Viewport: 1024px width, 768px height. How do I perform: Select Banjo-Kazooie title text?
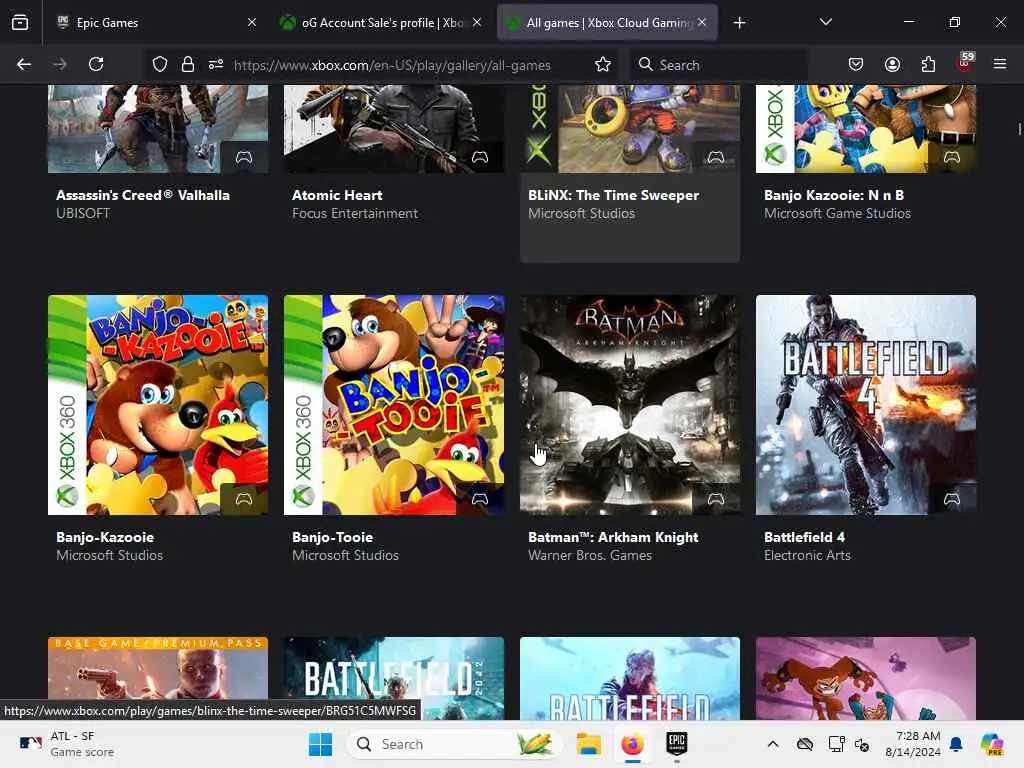click(105, 537)
